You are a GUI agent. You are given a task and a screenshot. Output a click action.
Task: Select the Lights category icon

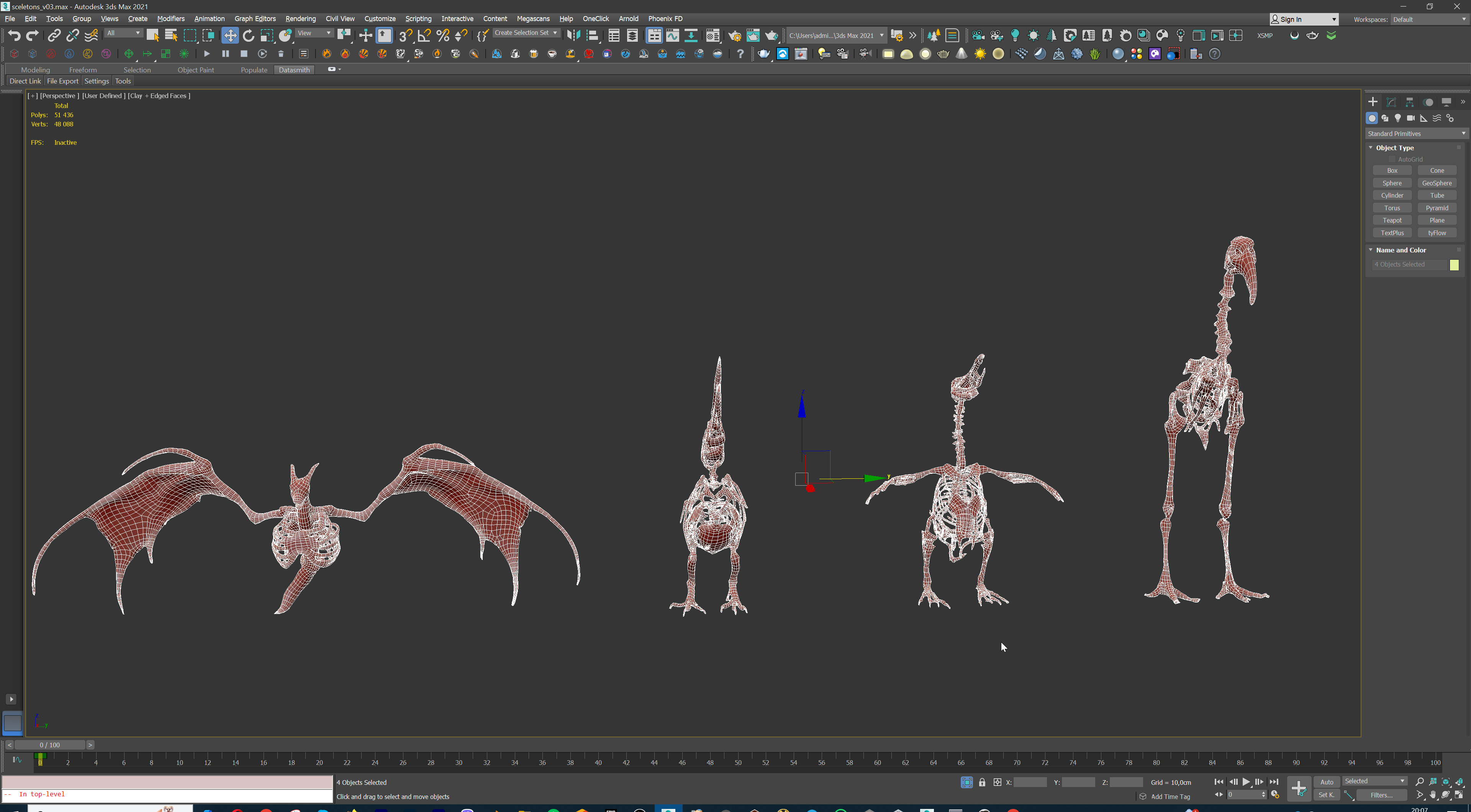click(1398, 118)
